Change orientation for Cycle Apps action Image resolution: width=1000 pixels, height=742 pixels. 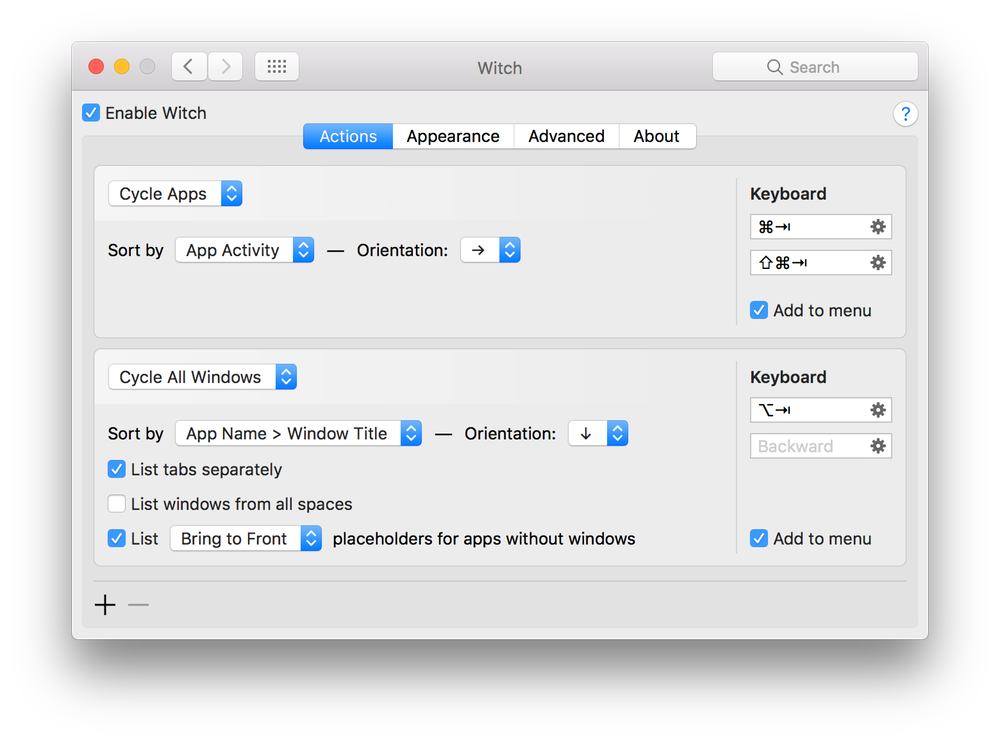pos(490,250)
